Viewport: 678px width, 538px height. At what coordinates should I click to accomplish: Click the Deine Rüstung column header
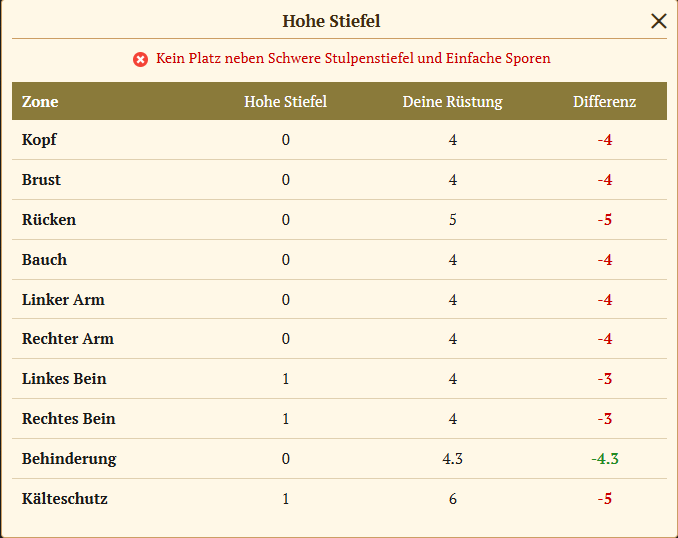pyautogui.click(x=452, y=102)
